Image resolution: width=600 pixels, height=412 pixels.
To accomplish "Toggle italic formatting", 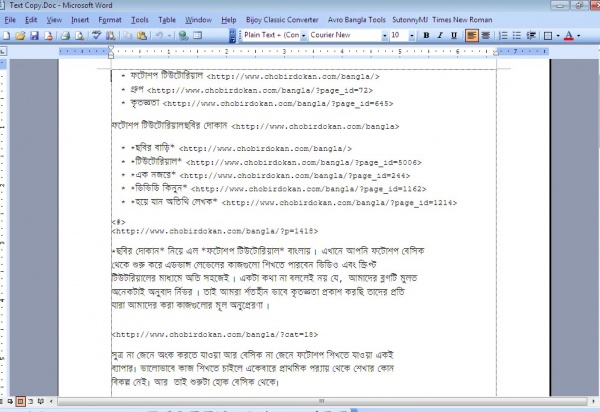I will [x=440, y=36].
